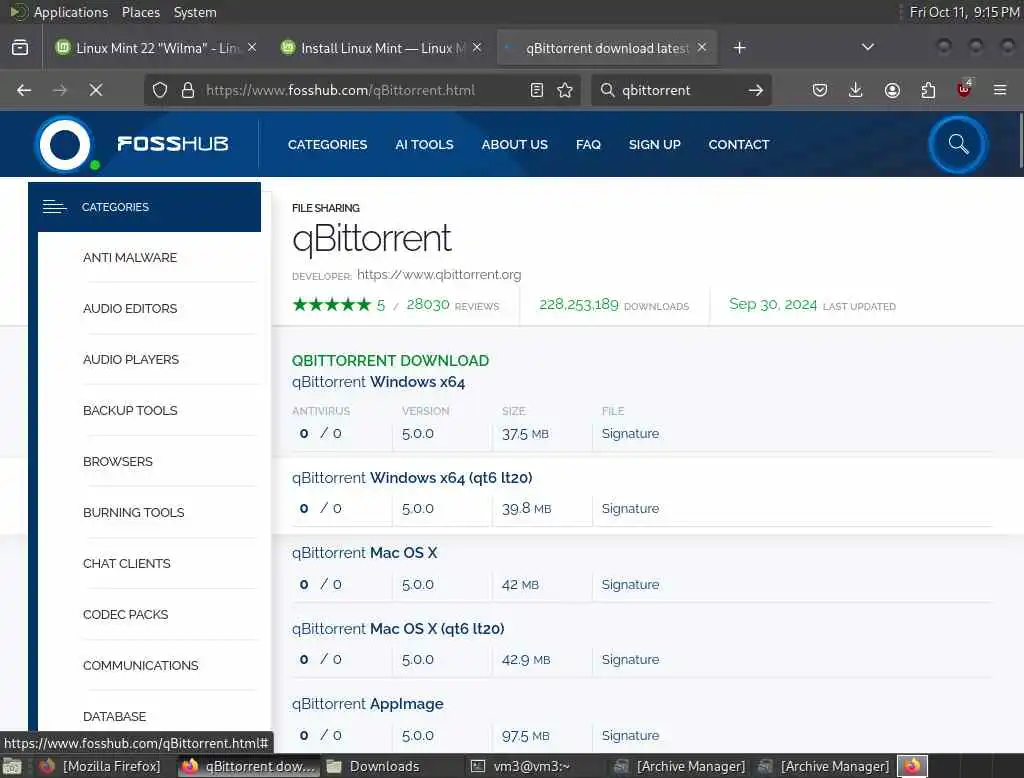Image resolution: width=1024 pixels, height=778 pixels.
Task: Open the Firefox account icon
Action: 892,90
